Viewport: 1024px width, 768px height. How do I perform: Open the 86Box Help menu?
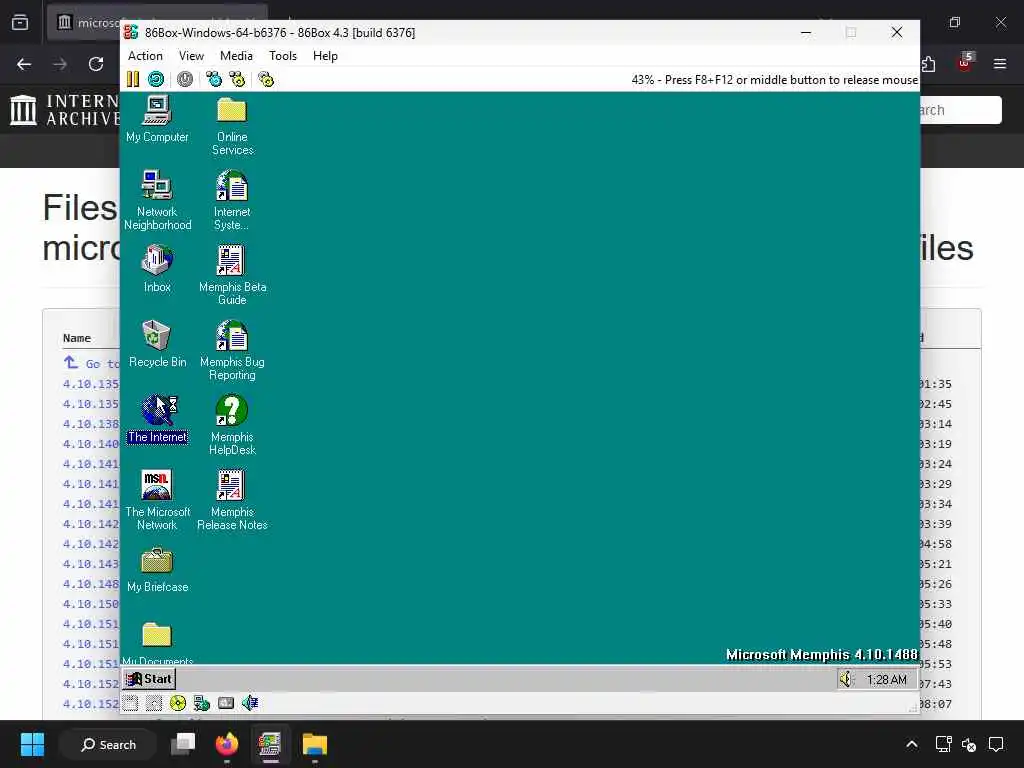coord(325,56)
